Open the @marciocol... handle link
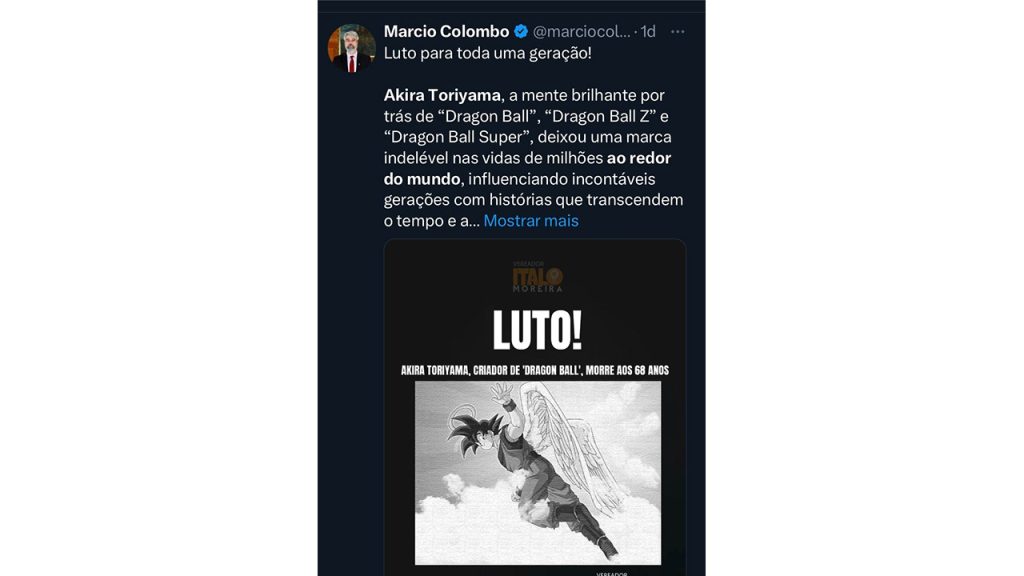The width and height of the screenshot is (1024, 576). [581, 31]
